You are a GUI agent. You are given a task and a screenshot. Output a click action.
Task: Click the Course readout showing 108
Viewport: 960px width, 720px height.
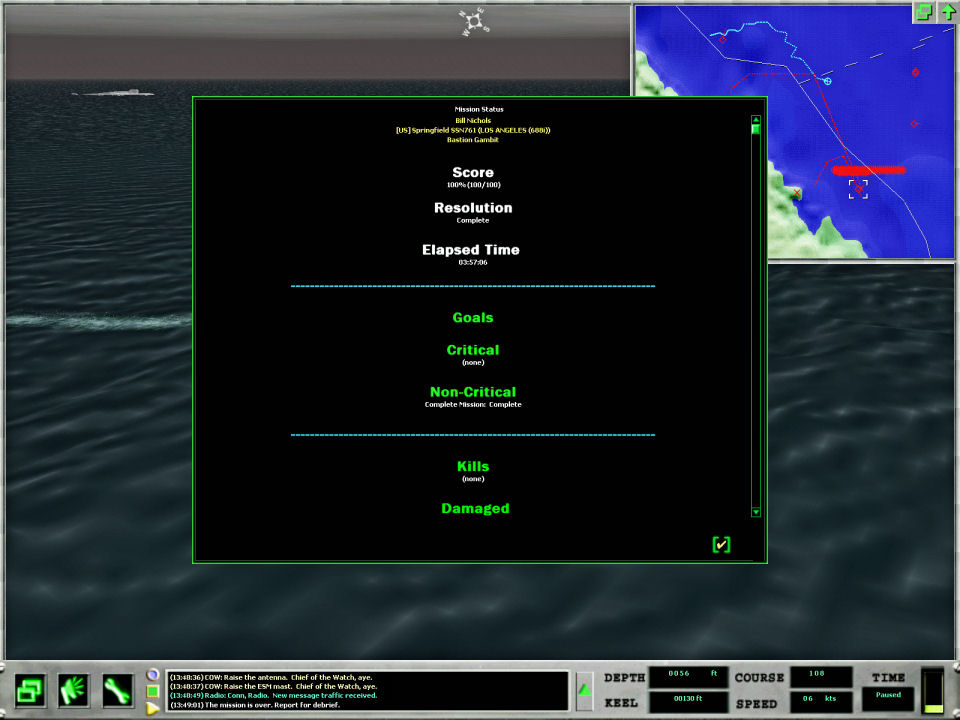821,677
